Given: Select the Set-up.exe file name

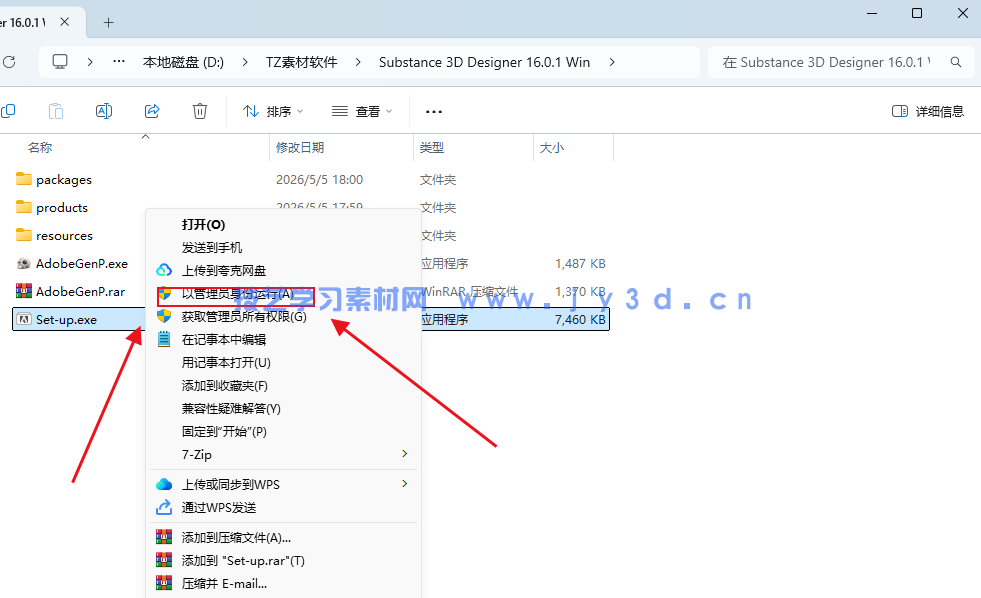Looking at the screenshot, I should pyautogui.click(x=66, y=320).
